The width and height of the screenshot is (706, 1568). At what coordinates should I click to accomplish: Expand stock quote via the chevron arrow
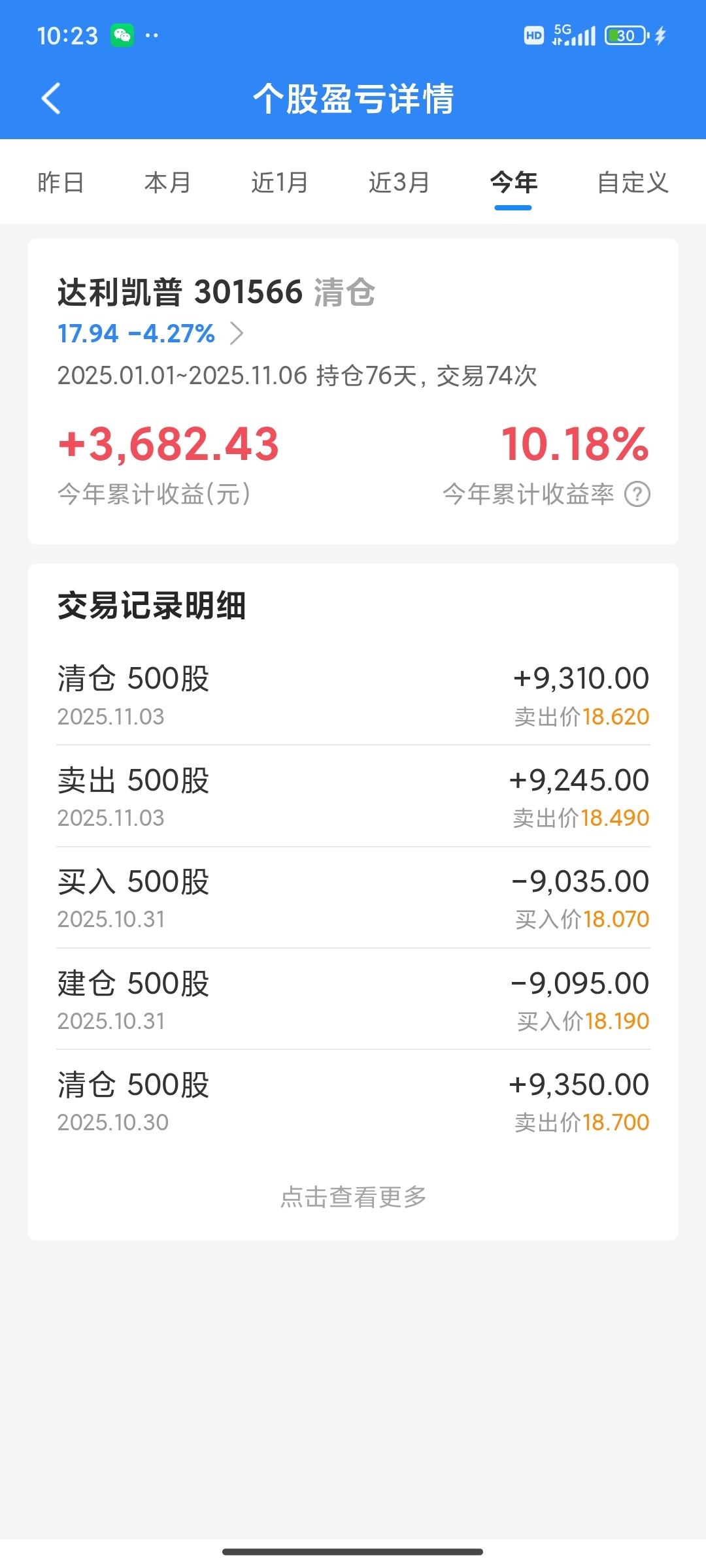[237, 333]
